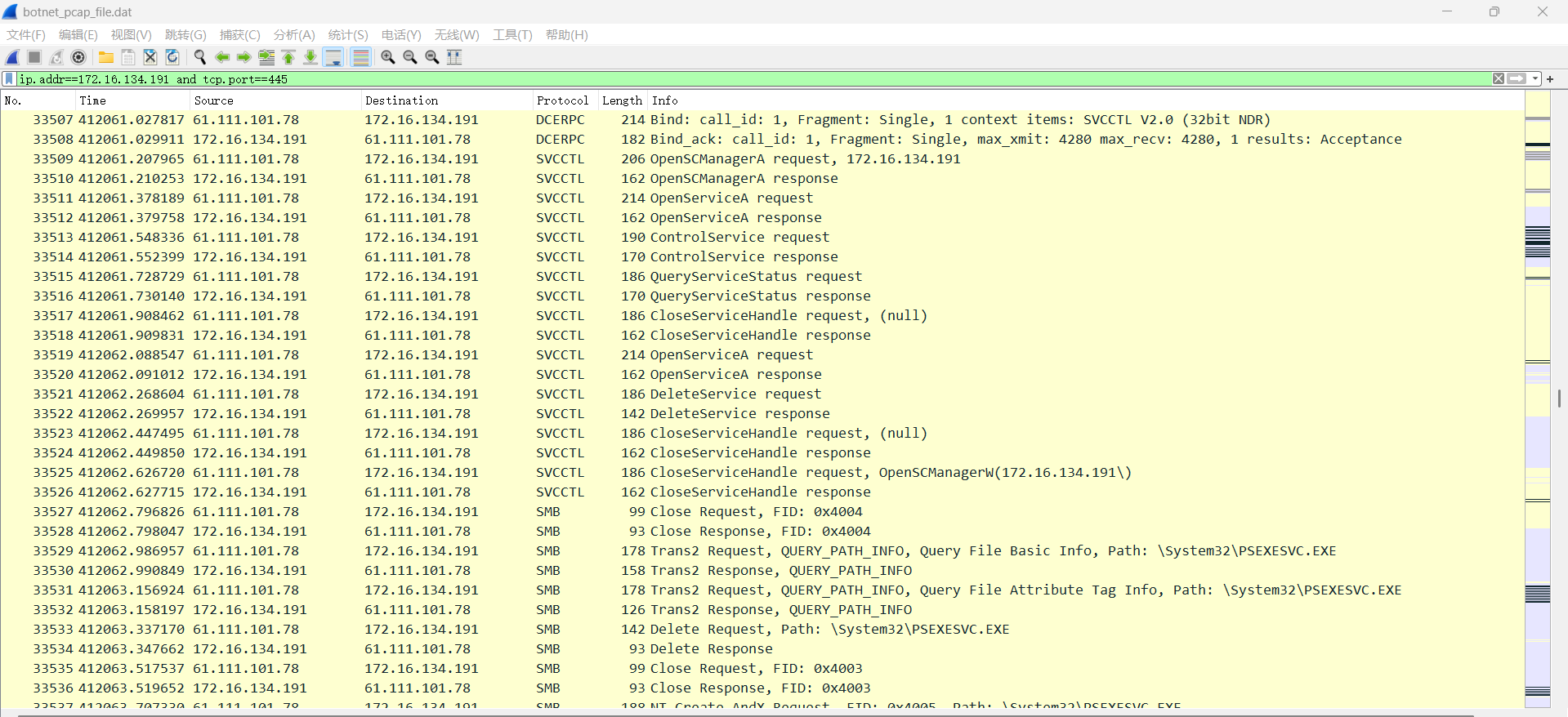Click into the display filter text field

[x=753, y=79]
